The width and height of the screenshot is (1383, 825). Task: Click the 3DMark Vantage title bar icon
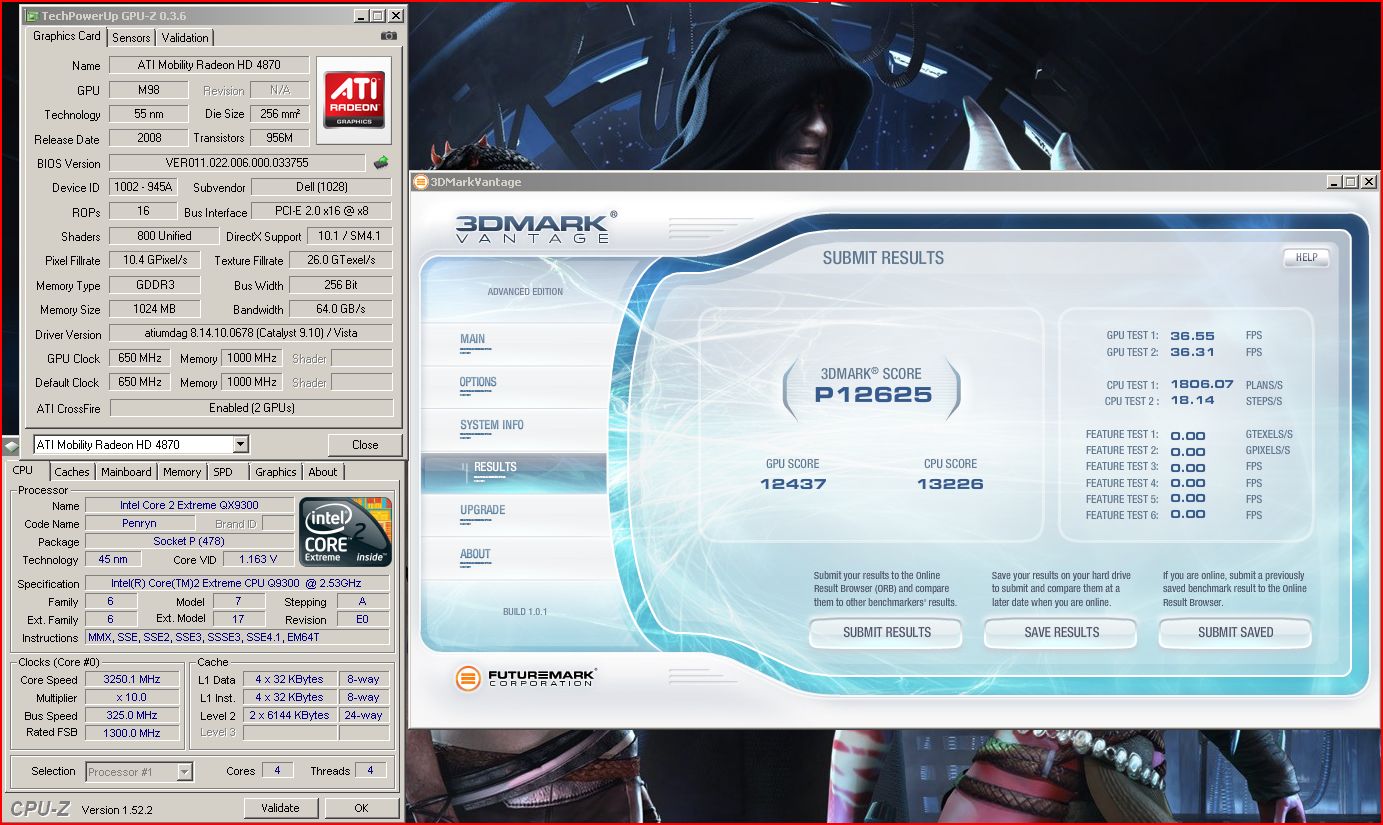(420, 182)
